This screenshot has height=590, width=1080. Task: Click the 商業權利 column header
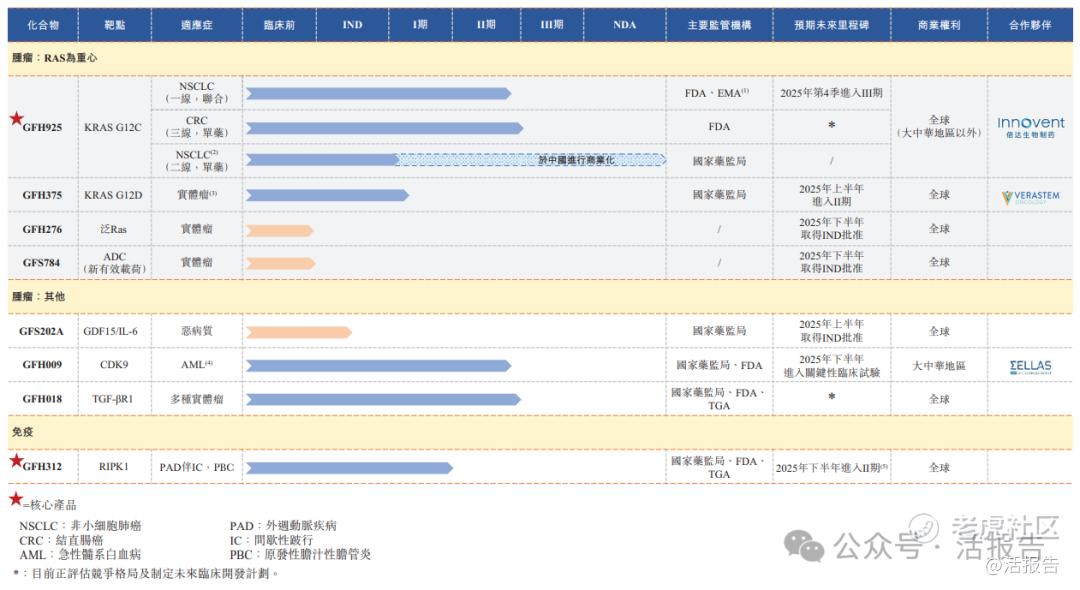(x=939, y=25)
